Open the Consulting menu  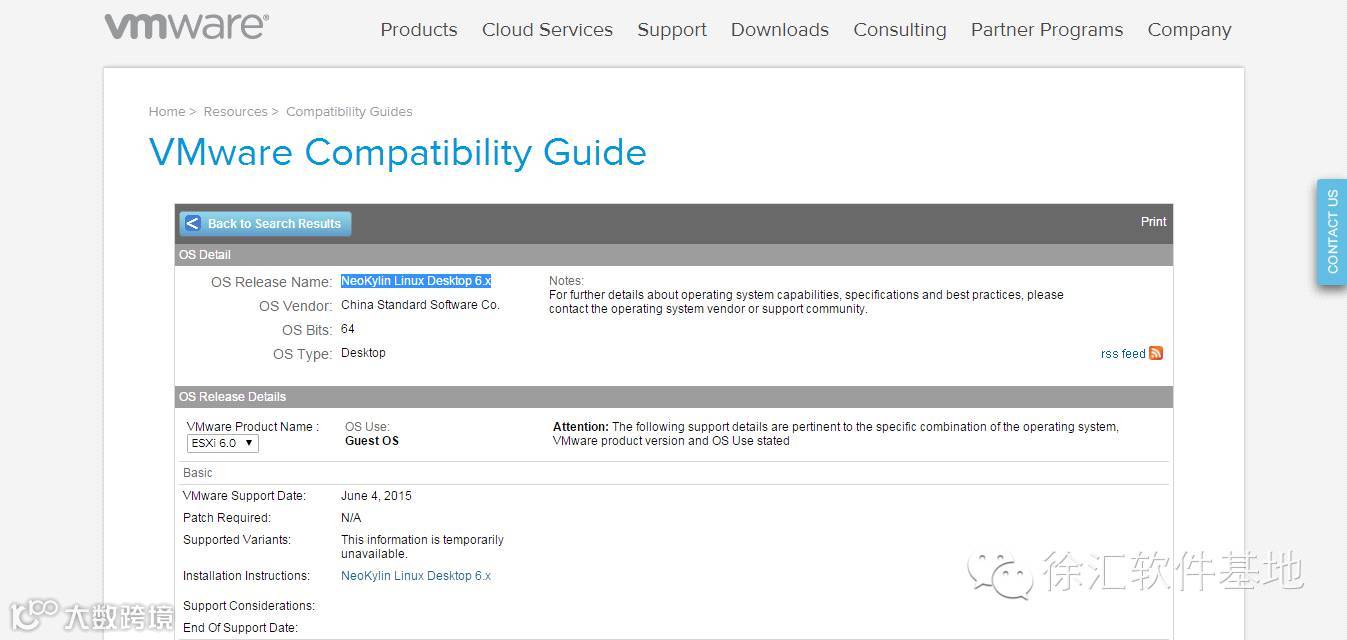pyautogui.click(x=899, y=30)
